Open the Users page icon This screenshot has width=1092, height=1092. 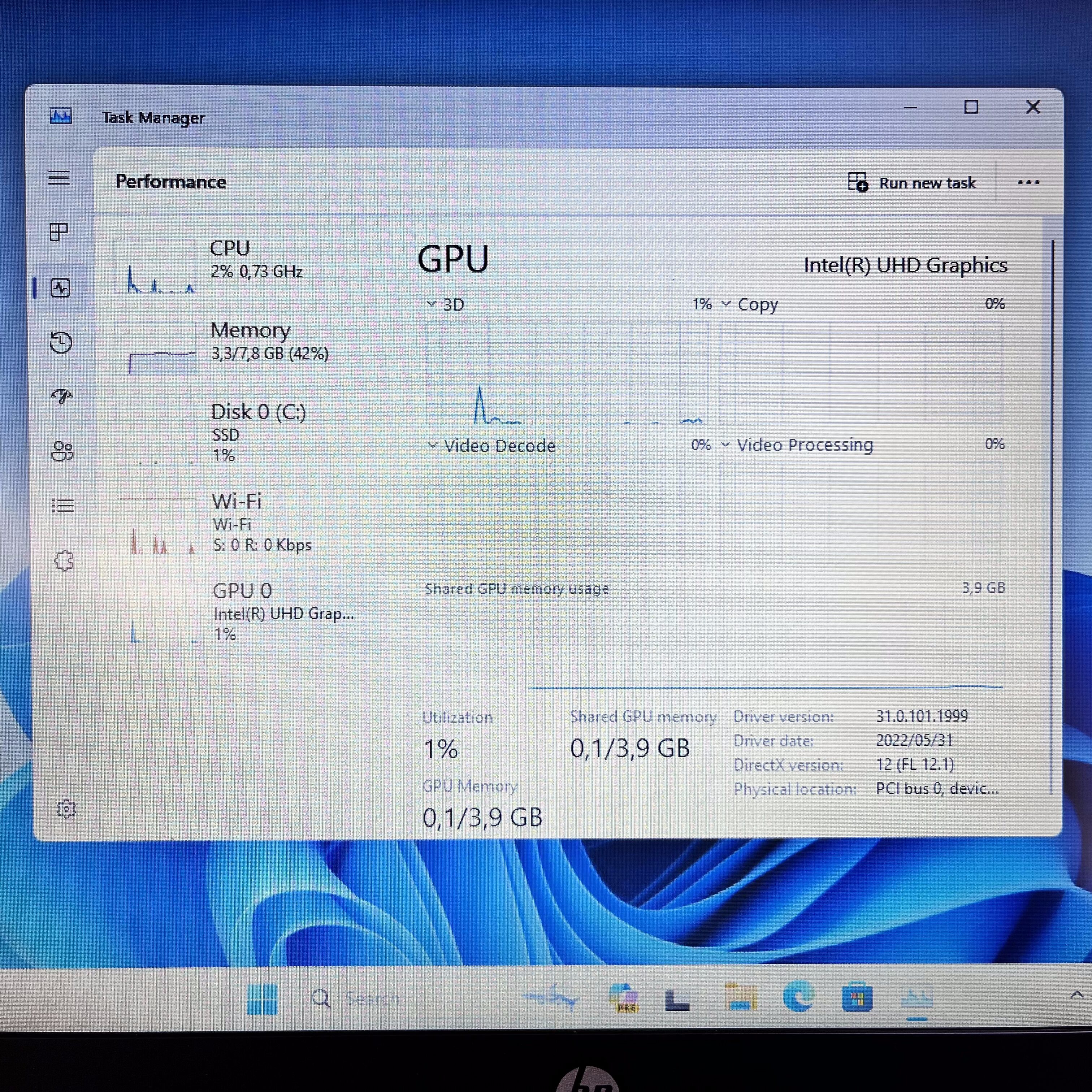click(62, 451)
